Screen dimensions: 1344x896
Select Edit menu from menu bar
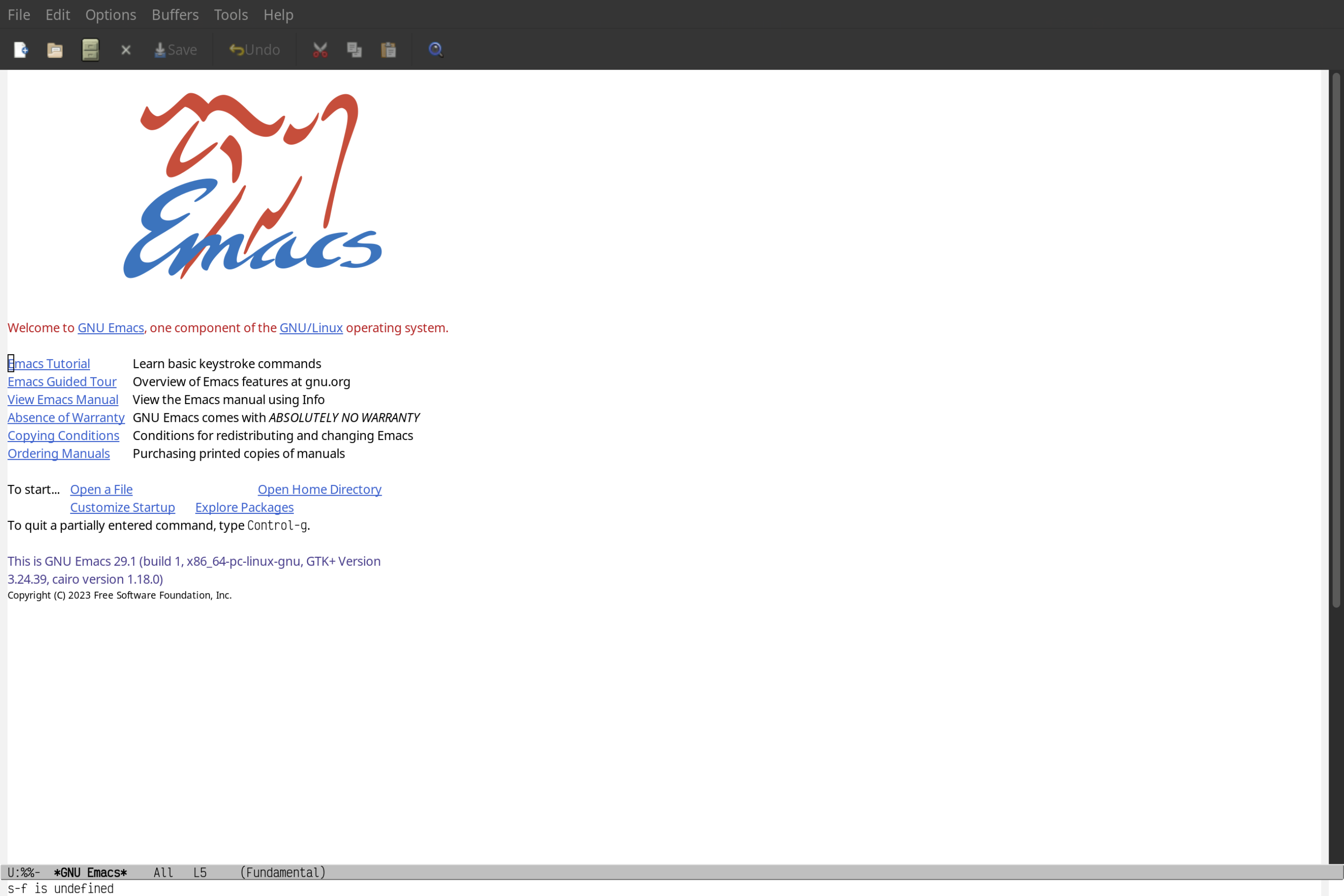pyautogui.click(x=57, y=14)
